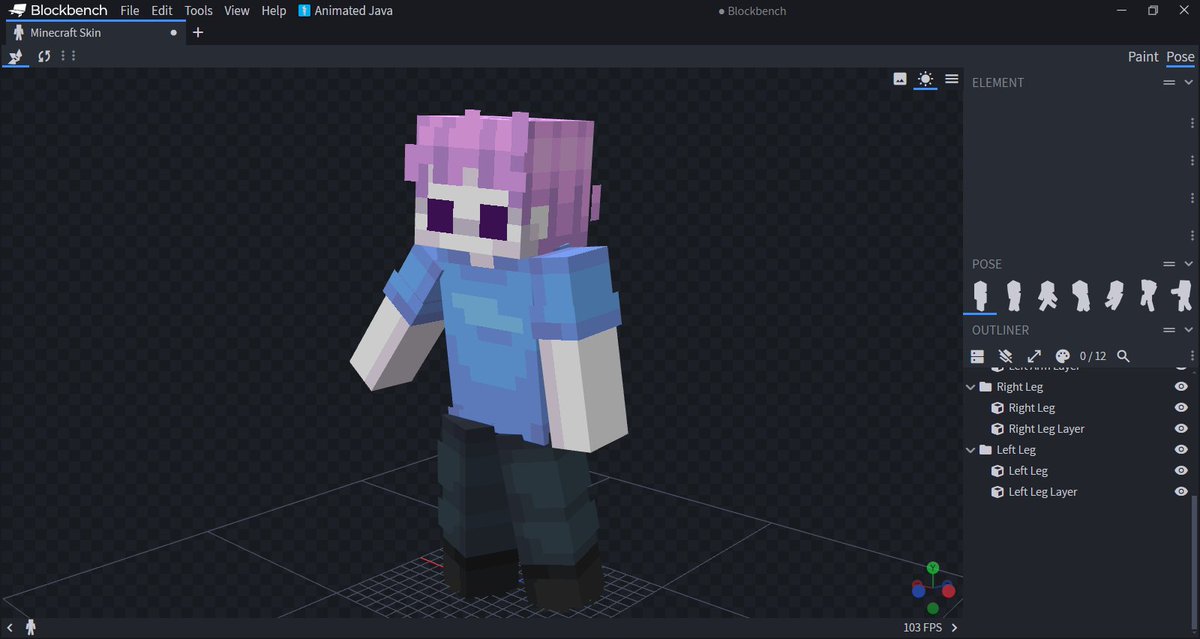The width and height of the screenshot is (1200, 639).
Task: Open the Help menu
Action: (x=274, y=10)
